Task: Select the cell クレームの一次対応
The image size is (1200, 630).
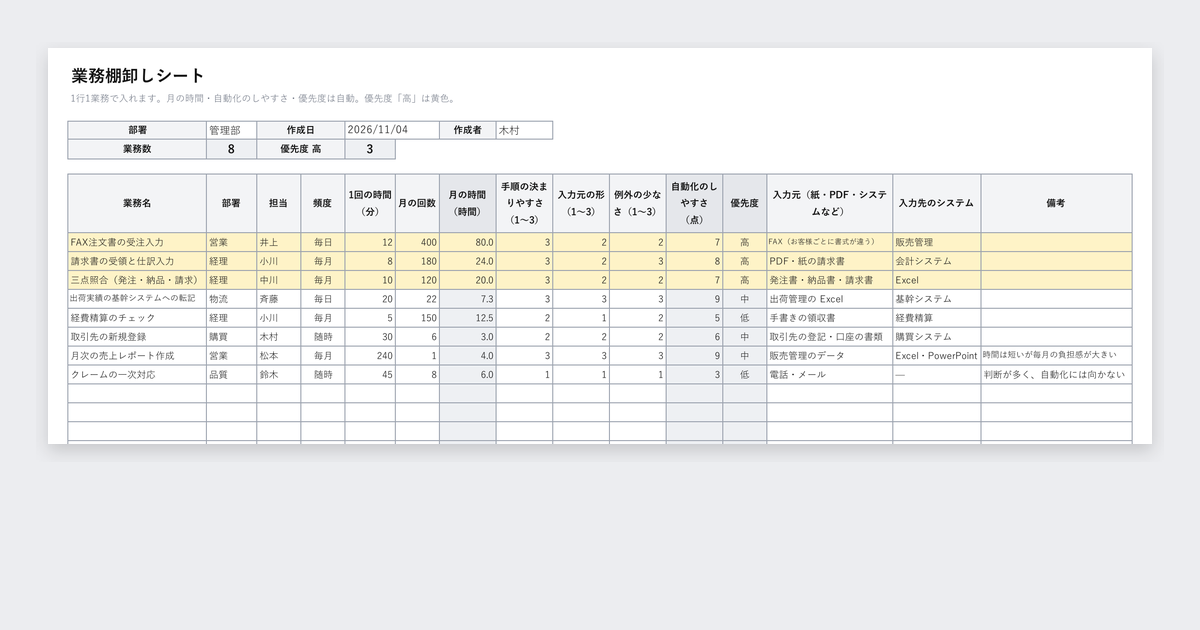Action: pyautogui.click(x=137, y=375)
